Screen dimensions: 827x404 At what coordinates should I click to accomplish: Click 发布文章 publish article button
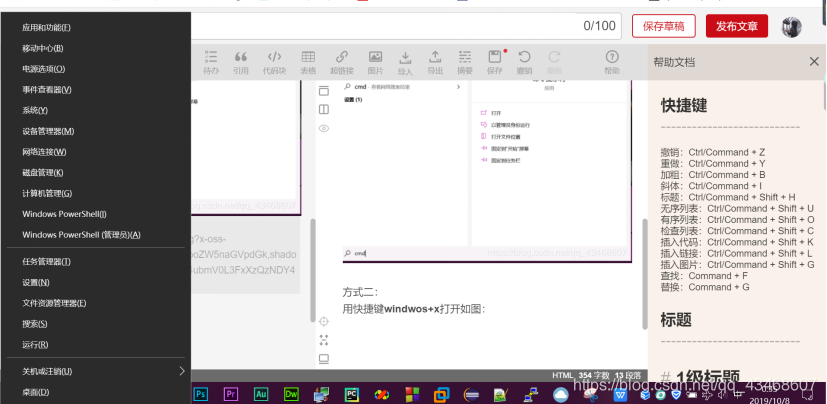[737, 26]
